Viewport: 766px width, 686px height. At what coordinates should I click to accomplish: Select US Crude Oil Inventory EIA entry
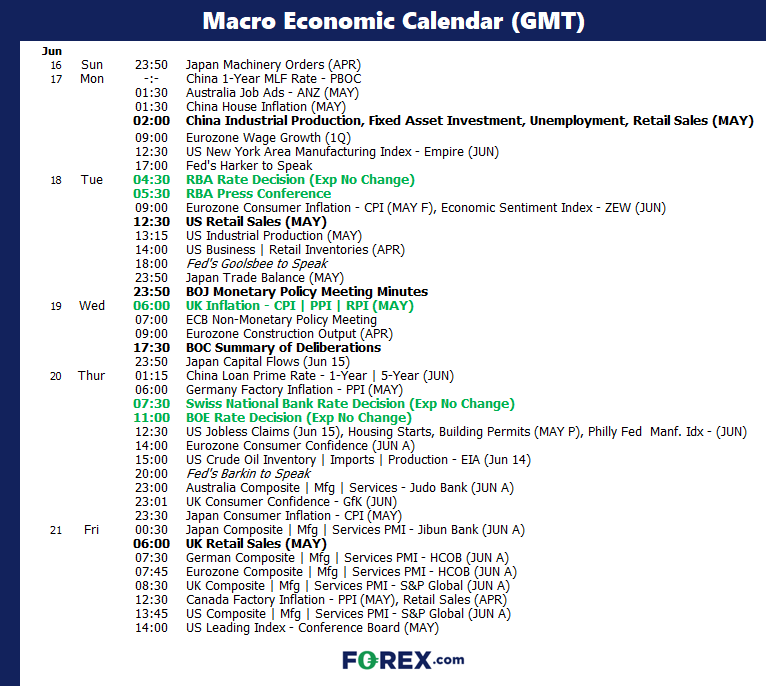[358, 460]
